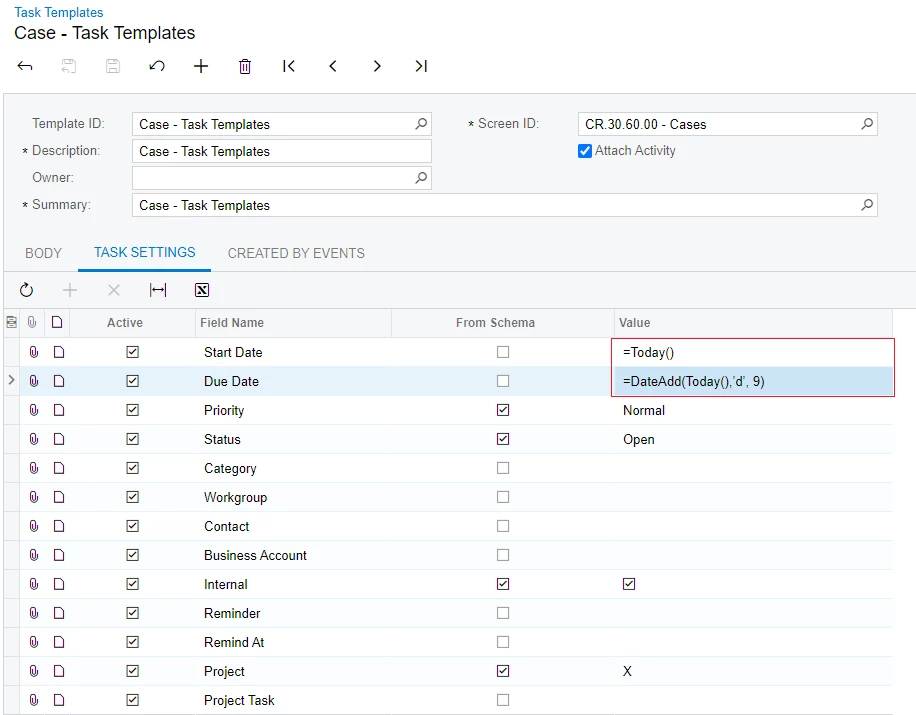Toggle the Value checkbox for Internal row

[x=629, y=584]
